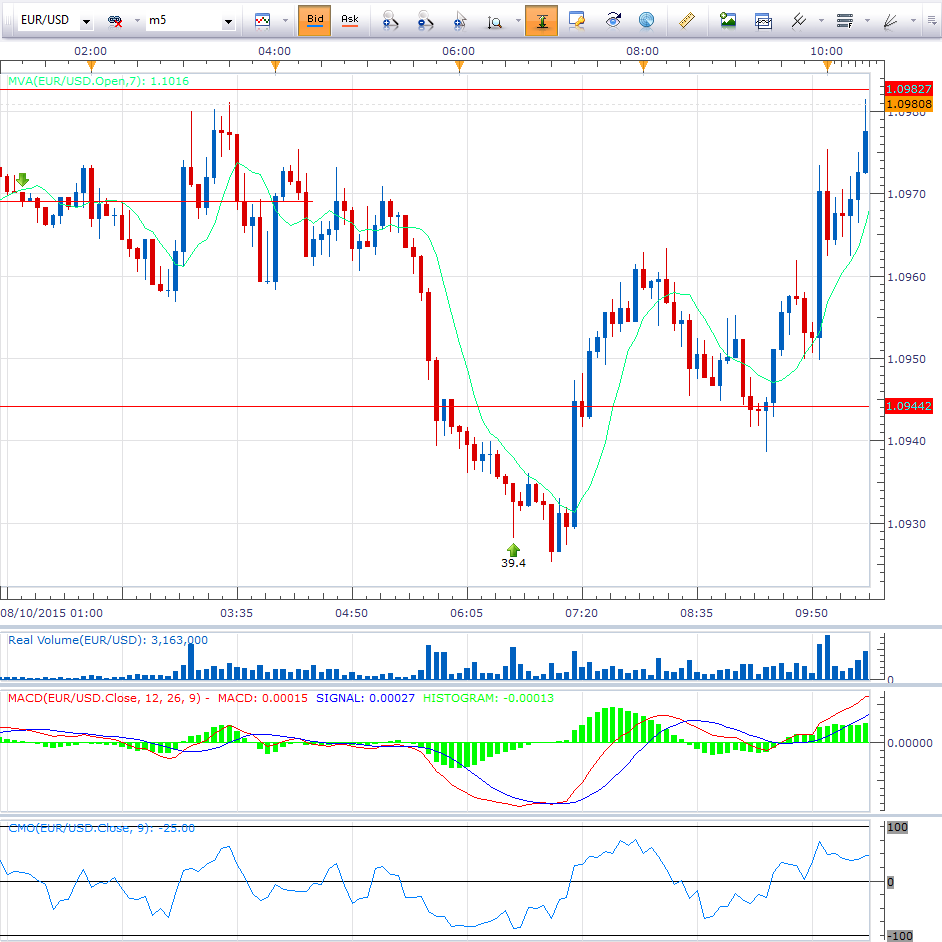Toggle the vertical auto-scale button
Image resolution: width=942 pixels, height=942 pixels.
(541, 20)
